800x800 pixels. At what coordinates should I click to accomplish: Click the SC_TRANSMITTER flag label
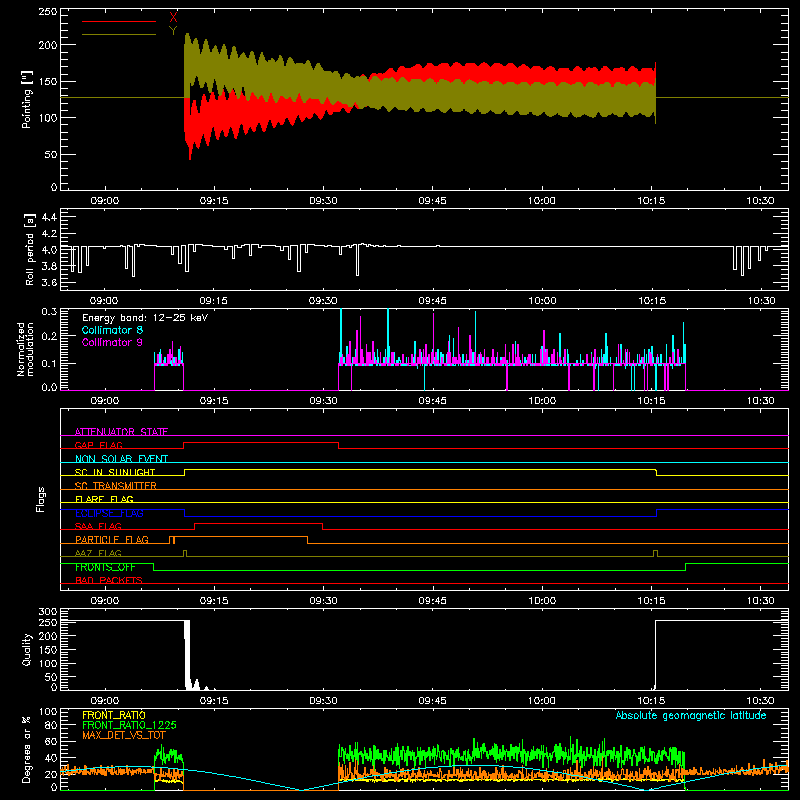(116, 486)
